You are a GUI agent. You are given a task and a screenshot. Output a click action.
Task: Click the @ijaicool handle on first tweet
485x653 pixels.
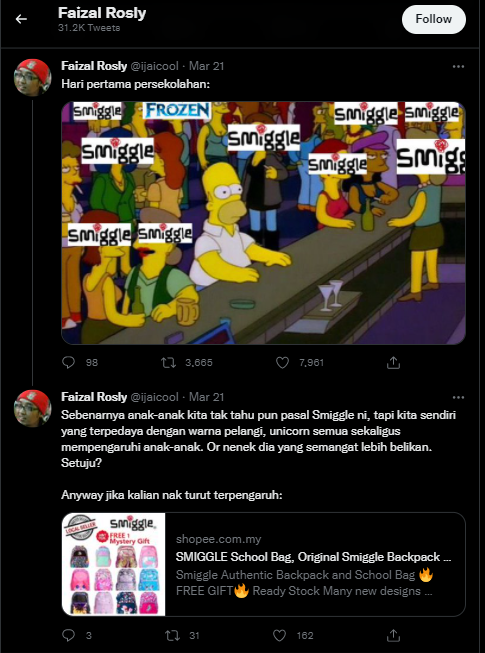coord(155,66)
